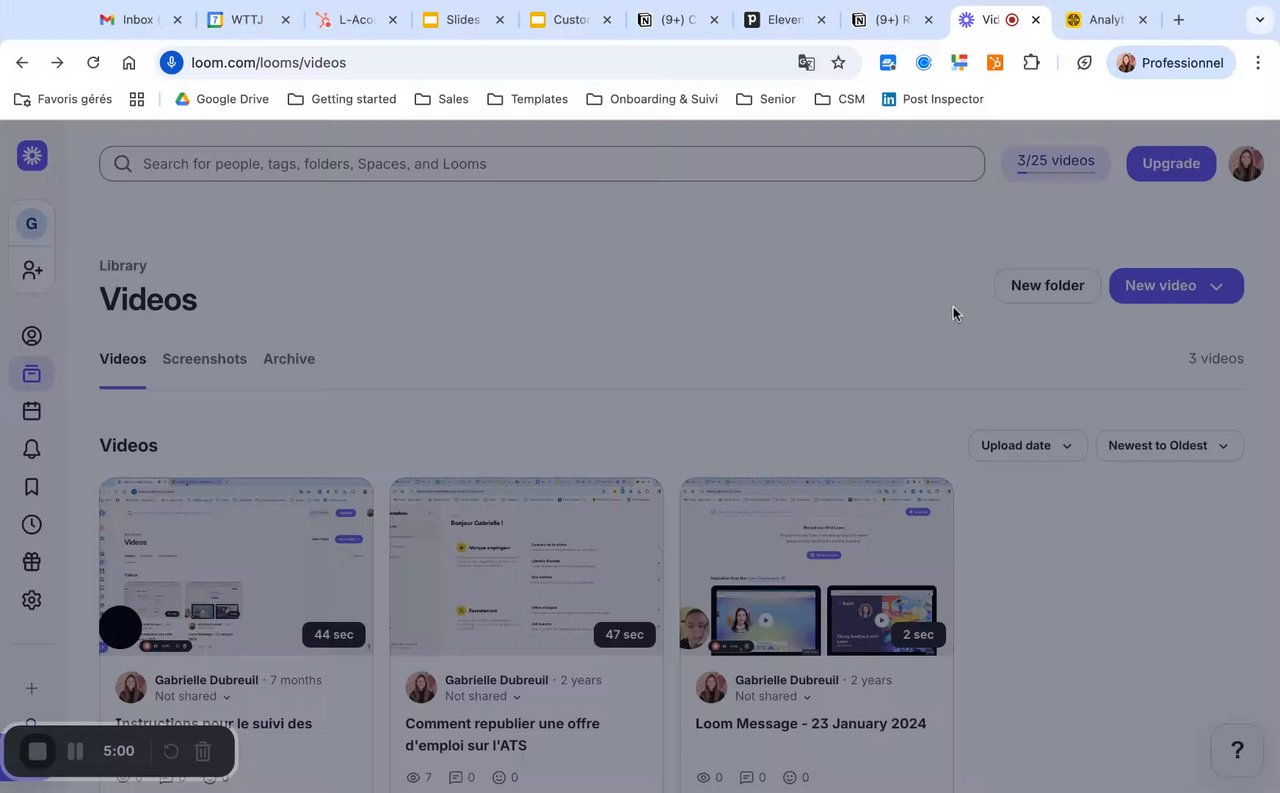The height and width of the screenshot is (793, 1280).
Task: Bookmark this page with the star icon
Action: point(838,63)
